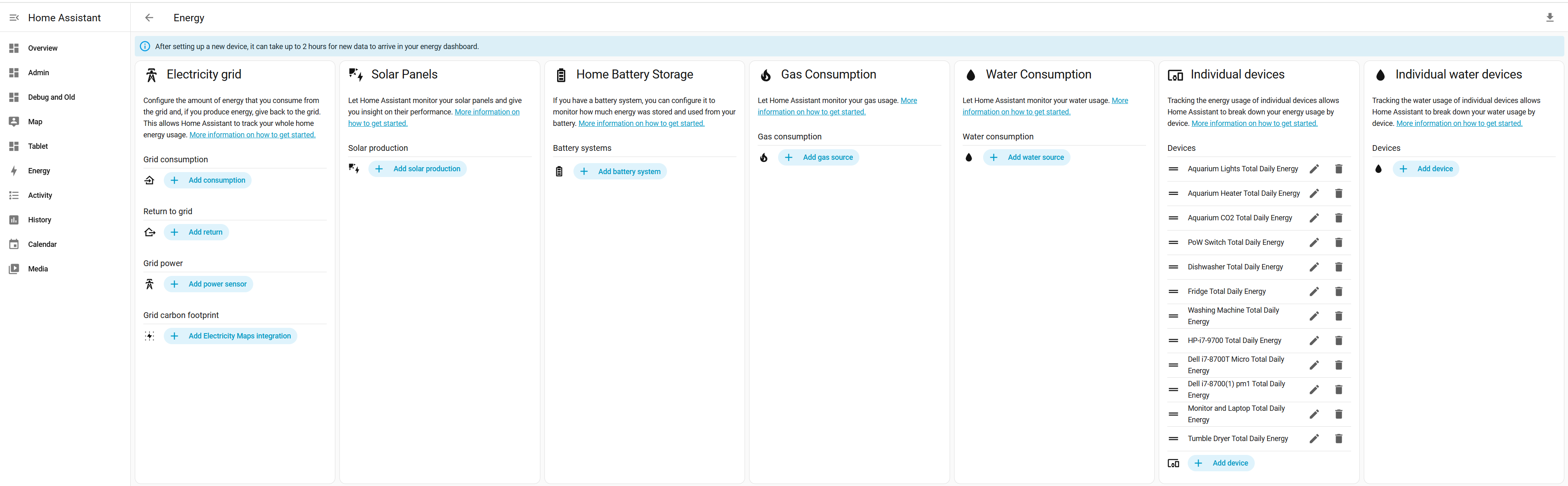Grab drag handle for PoW Switch device
Image resolution: width=1568 pixels, height=486 pixels.
tap(1173, 242)
